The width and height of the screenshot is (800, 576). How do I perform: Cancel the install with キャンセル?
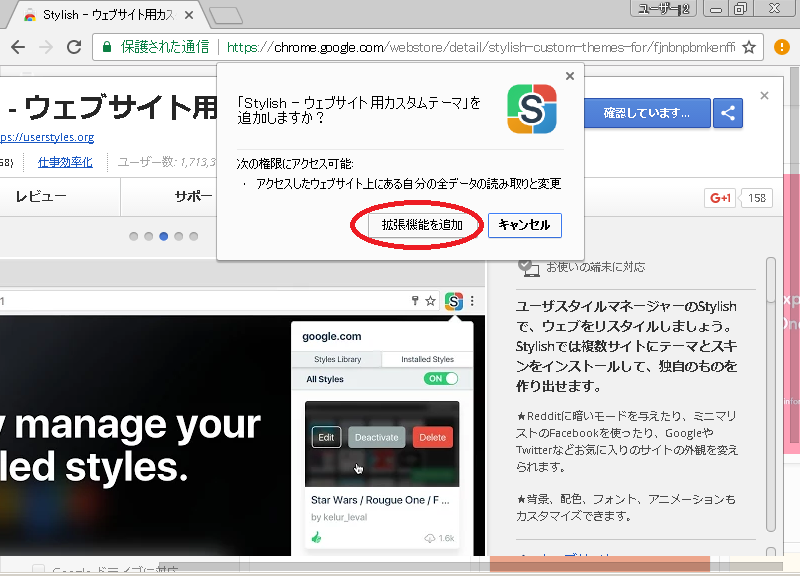point(524,225)
